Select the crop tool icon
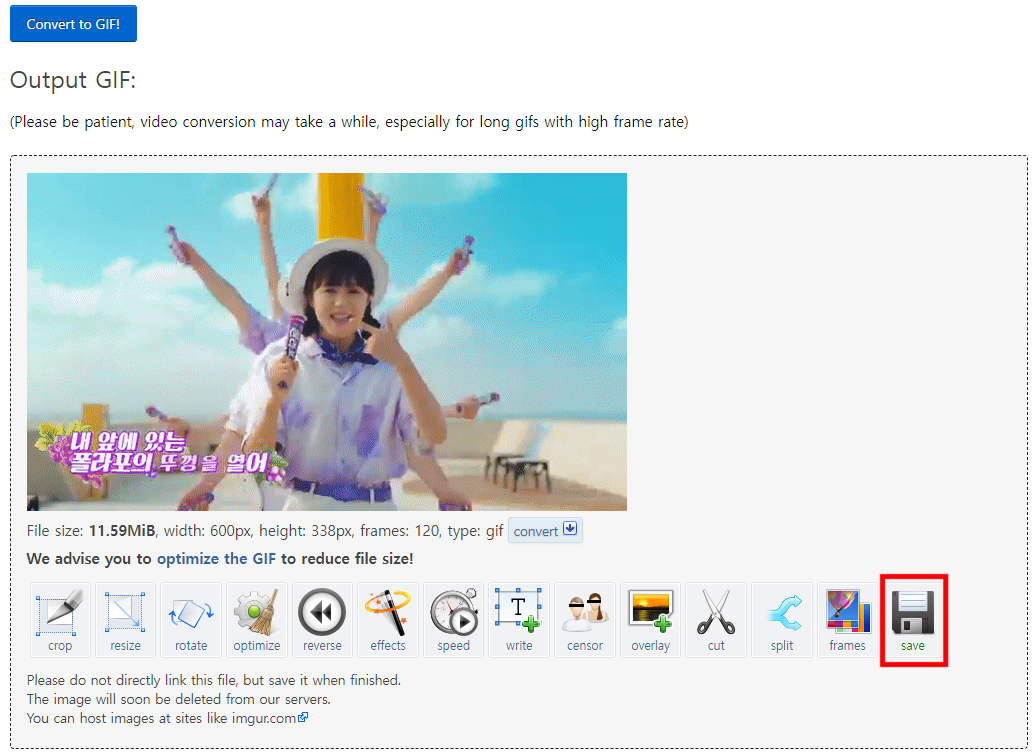This screenshot has height=755, width=1035. click(59, 620)
